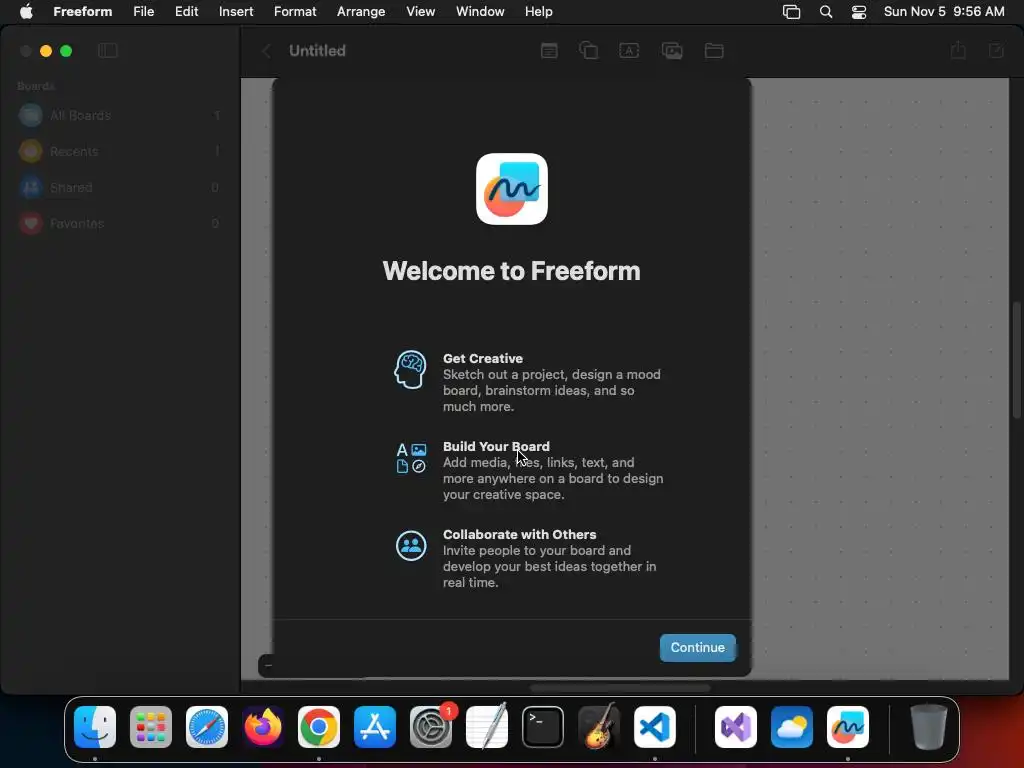Click the date and time in menu bar

tap(944, 11)
